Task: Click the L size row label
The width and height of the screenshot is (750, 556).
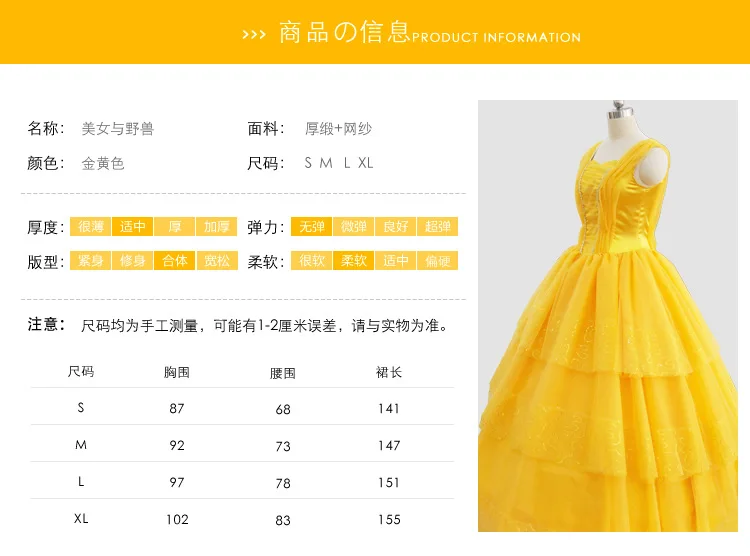Action: pyautogui.click(x=81, y=481)
